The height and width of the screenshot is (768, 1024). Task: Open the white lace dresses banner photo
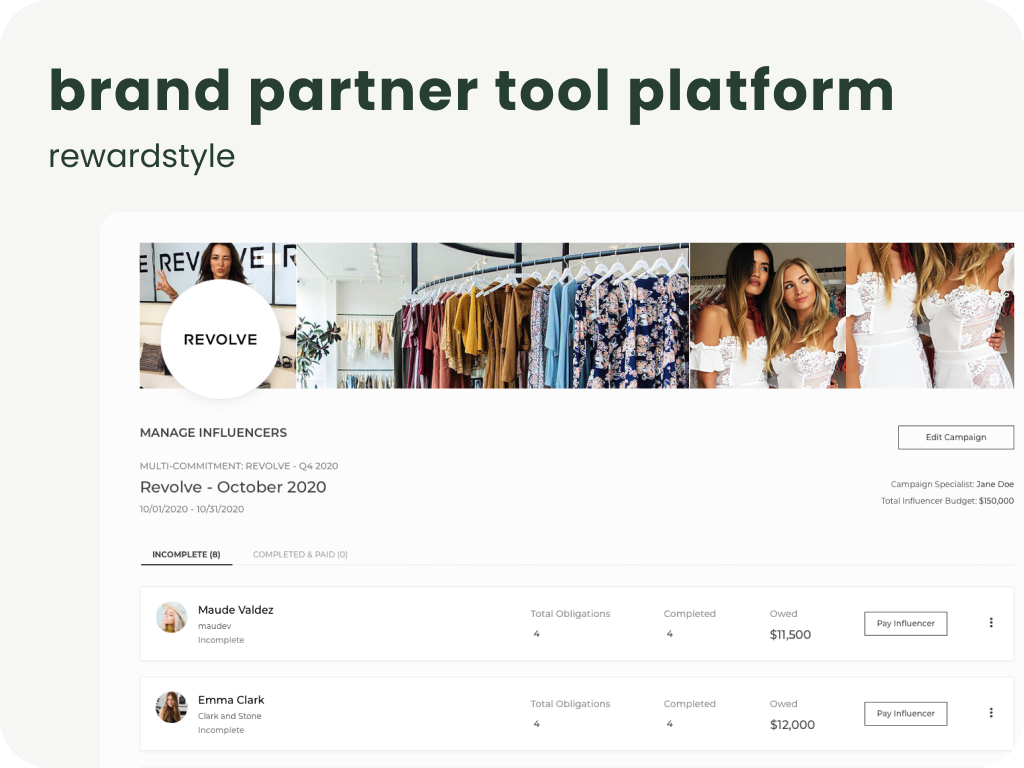point(930,316)
